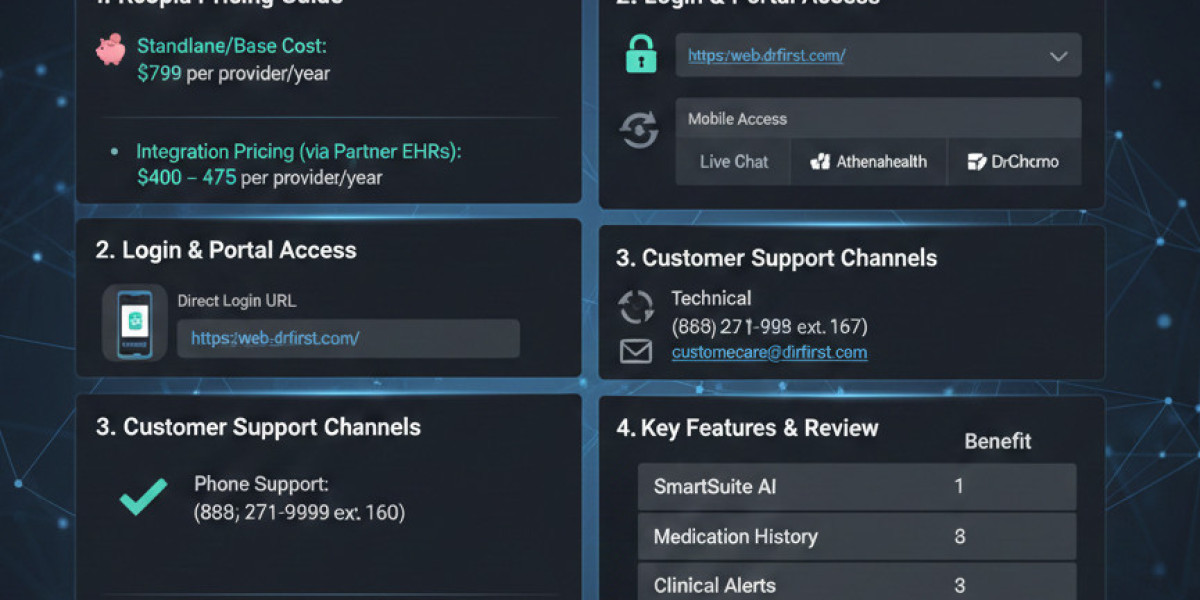Click the Benefit column header
Viewport: 1200px width, 600px height.
(x=997, y=441)
